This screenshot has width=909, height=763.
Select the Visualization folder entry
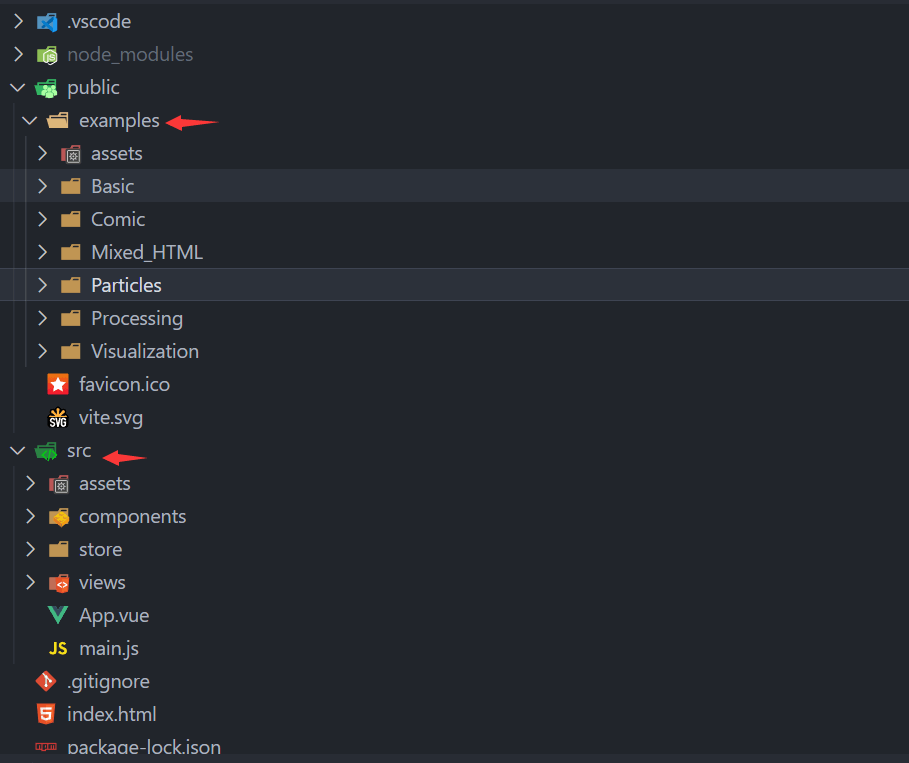454,351
